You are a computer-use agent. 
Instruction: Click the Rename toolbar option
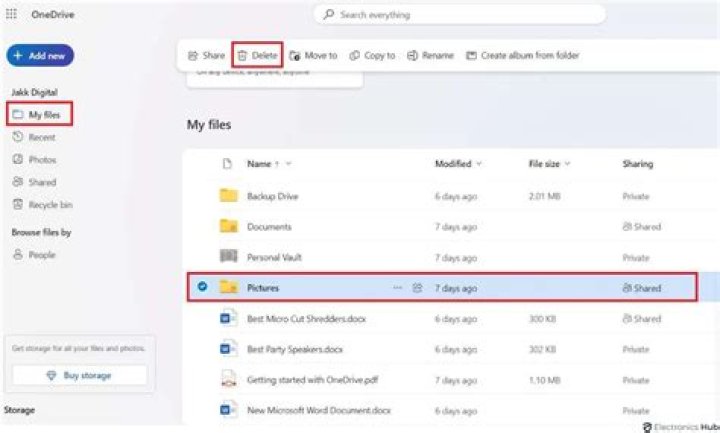tap(431, 56)
